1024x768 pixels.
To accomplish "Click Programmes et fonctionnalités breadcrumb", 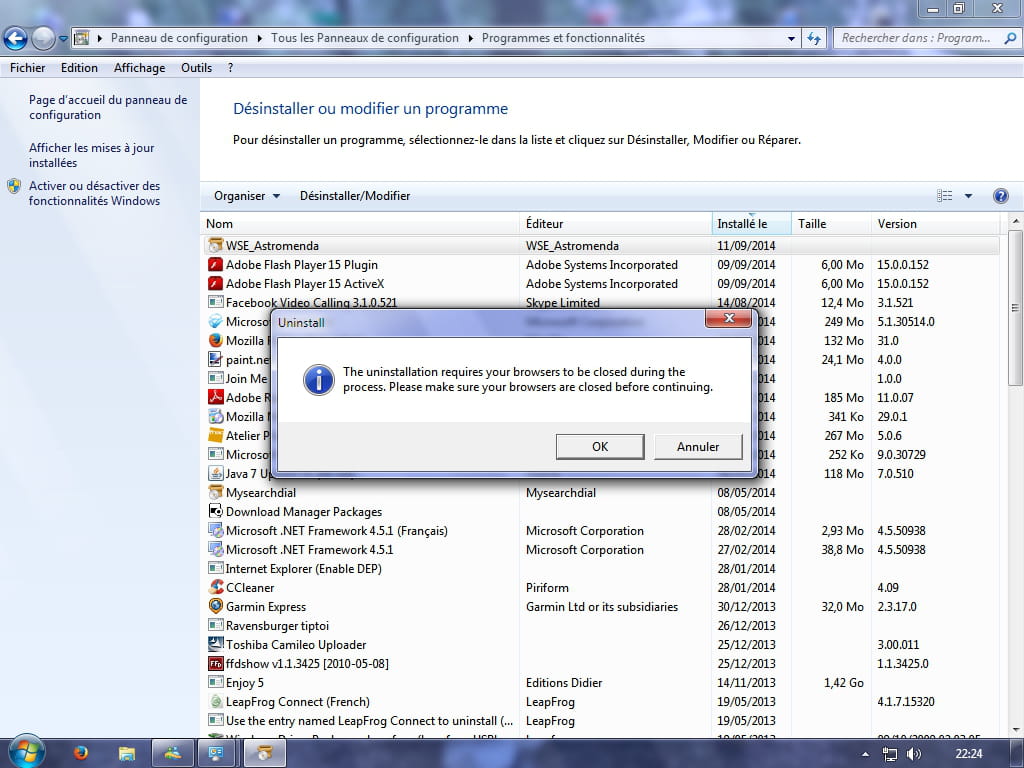I will coord(563,39).
